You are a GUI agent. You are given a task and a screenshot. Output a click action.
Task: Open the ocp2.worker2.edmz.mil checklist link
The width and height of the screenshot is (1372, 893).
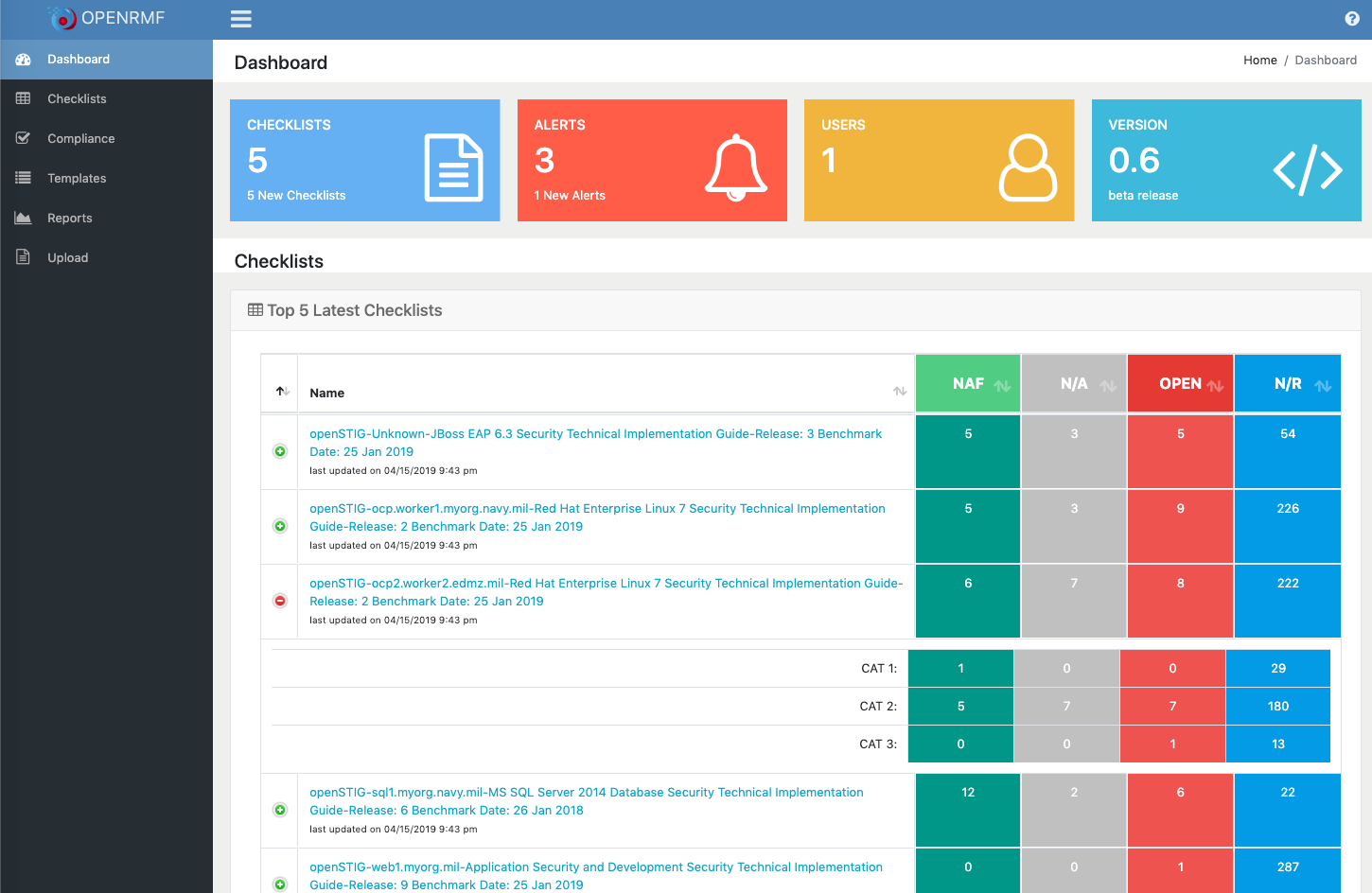coord(607,592)
